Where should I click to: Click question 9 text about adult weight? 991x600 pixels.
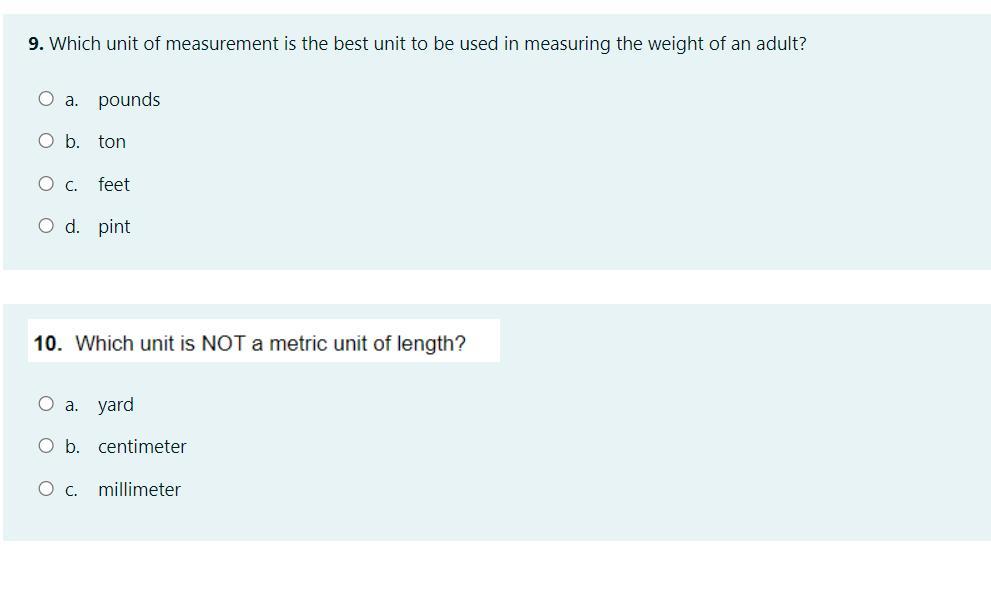[428, 44]
